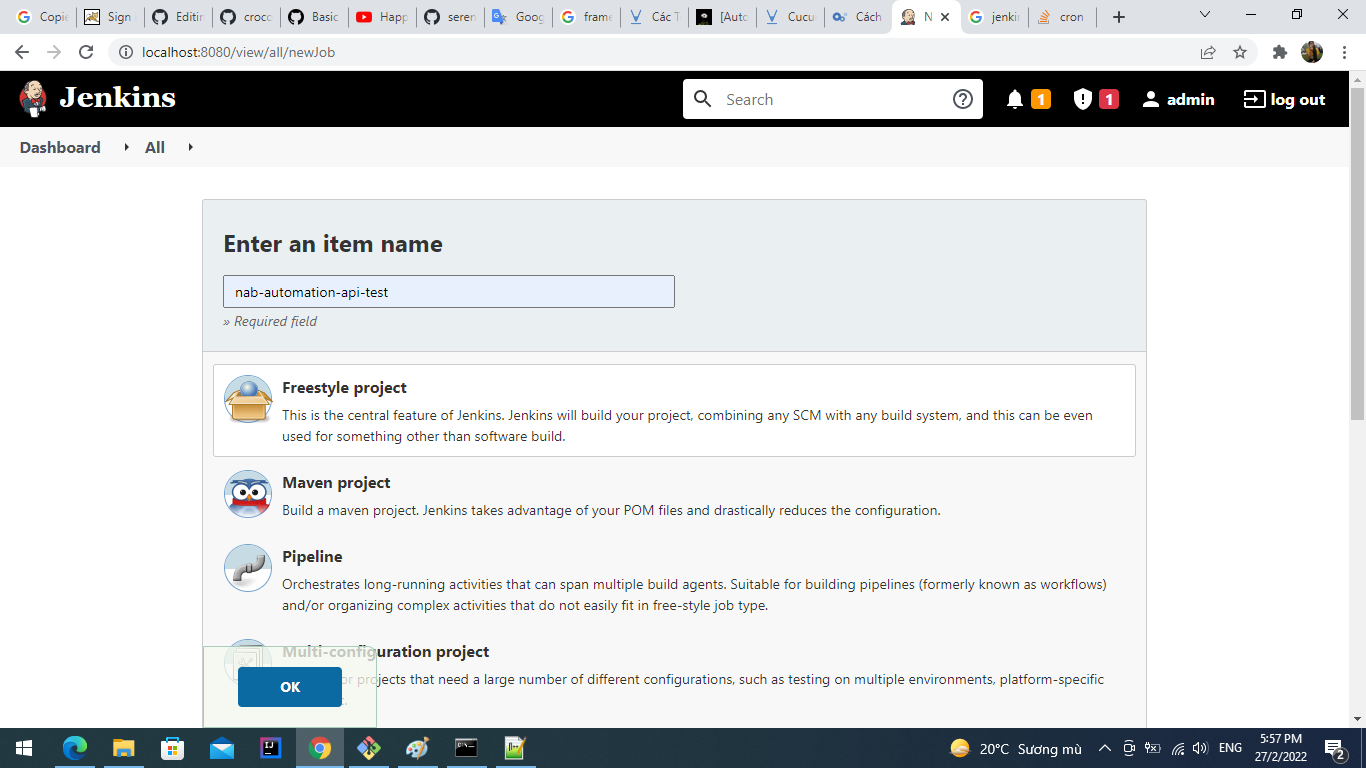Expand the Dashboard breadcrumb arrow
This screenshot has width=1366, height=768.
(126, 147)
